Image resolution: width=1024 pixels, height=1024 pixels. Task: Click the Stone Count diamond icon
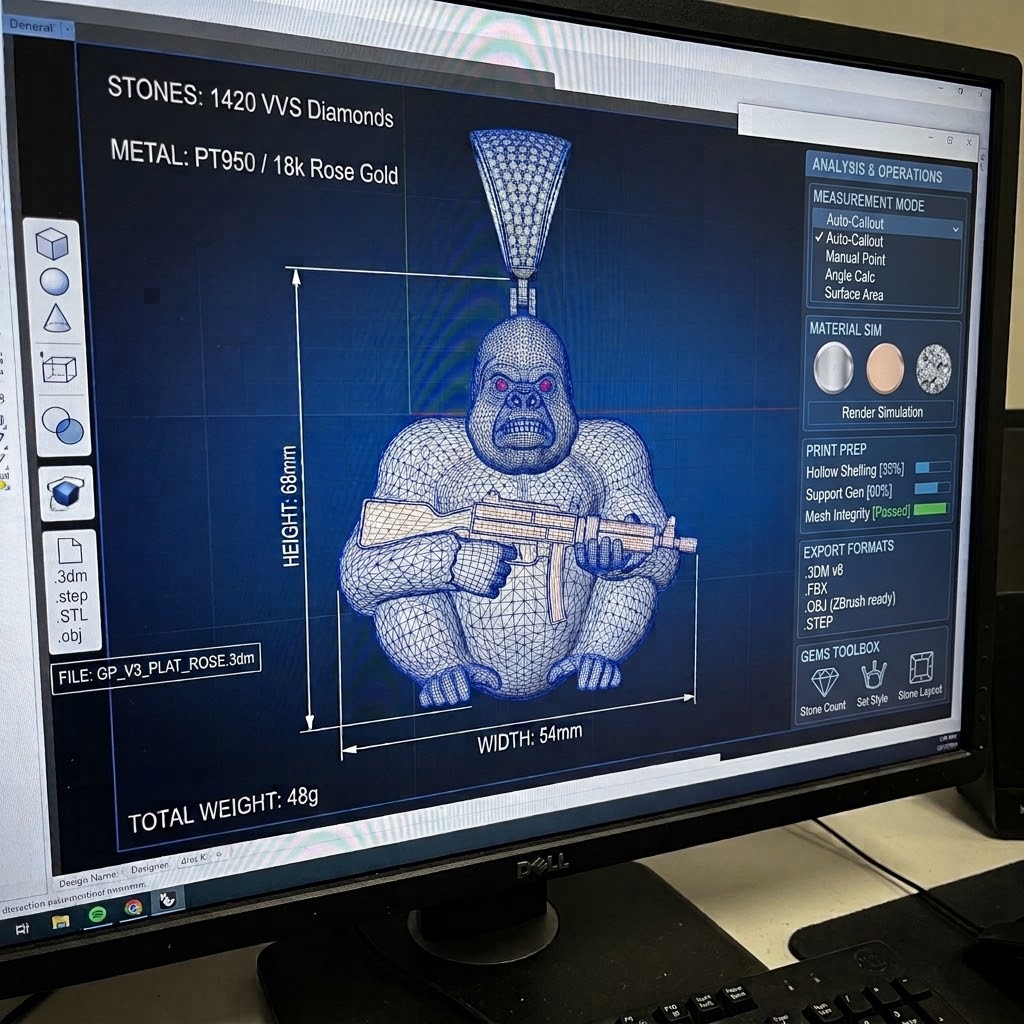[824, 682]
